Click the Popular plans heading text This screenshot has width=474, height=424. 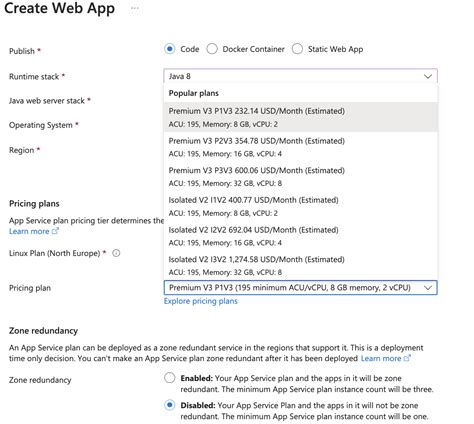click(x=194, y=93)
